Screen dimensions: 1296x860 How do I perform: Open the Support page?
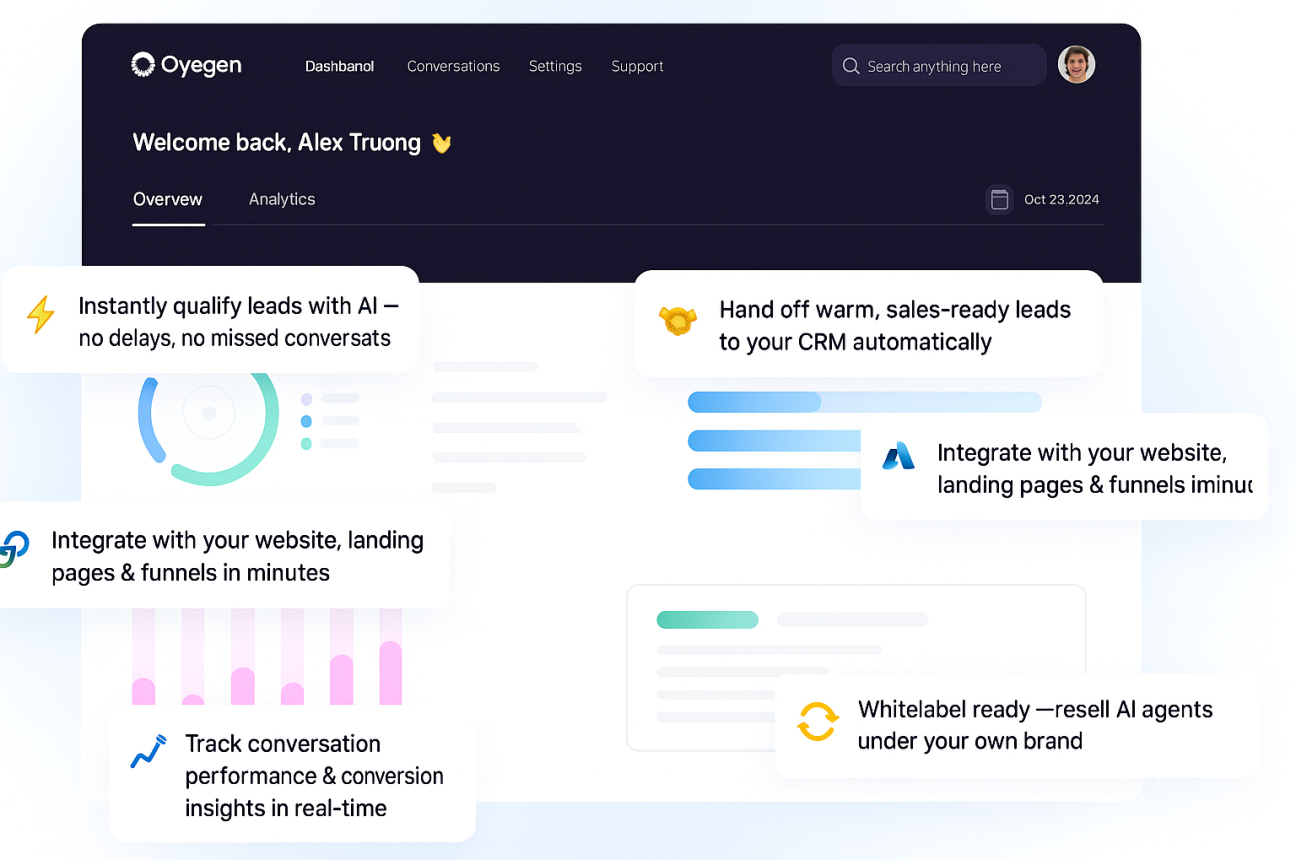pyautogui.click(x=637, y=66)
